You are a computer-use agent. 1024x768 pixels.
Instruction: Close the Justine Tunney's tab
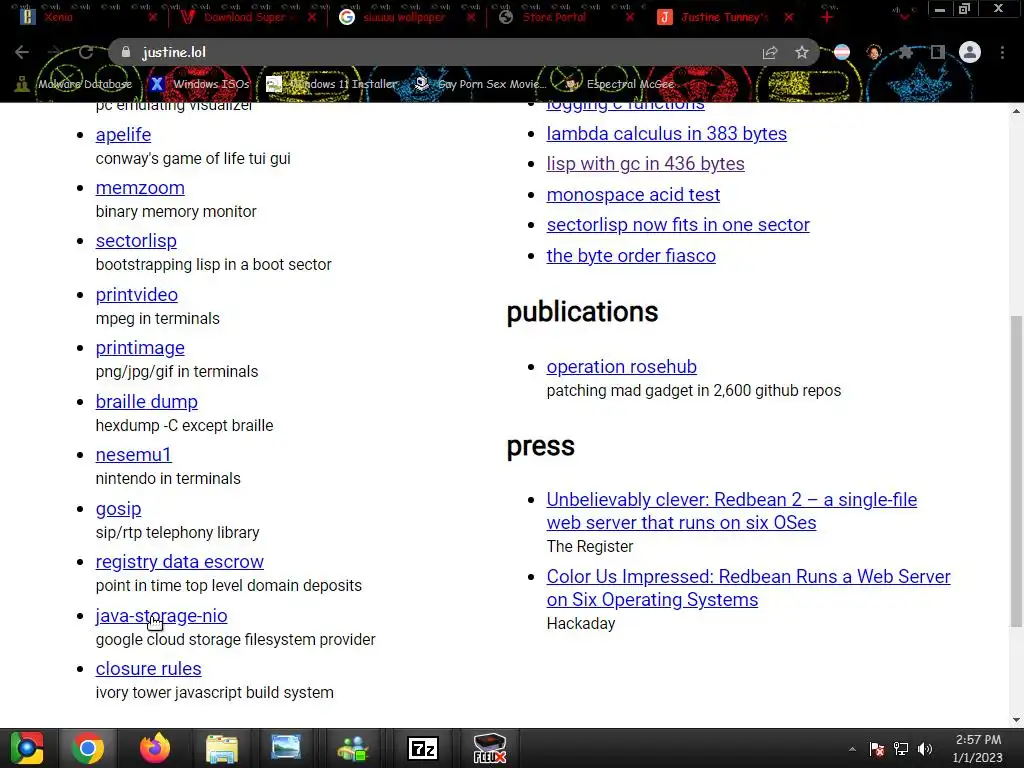point(789,17)
